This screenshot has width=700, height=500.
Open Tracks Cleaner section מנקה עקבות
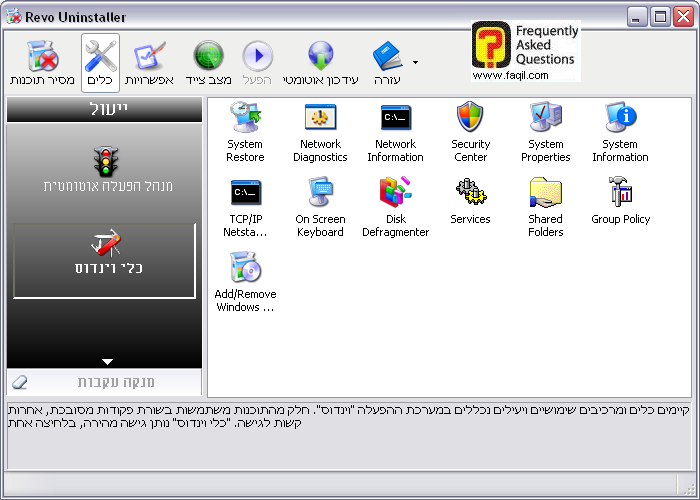(104, 382)
